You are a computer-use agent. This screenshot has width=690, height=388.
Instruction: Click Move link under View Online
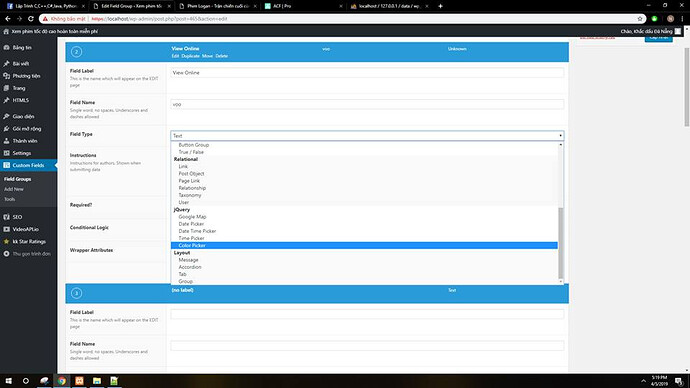coord(207,56)
